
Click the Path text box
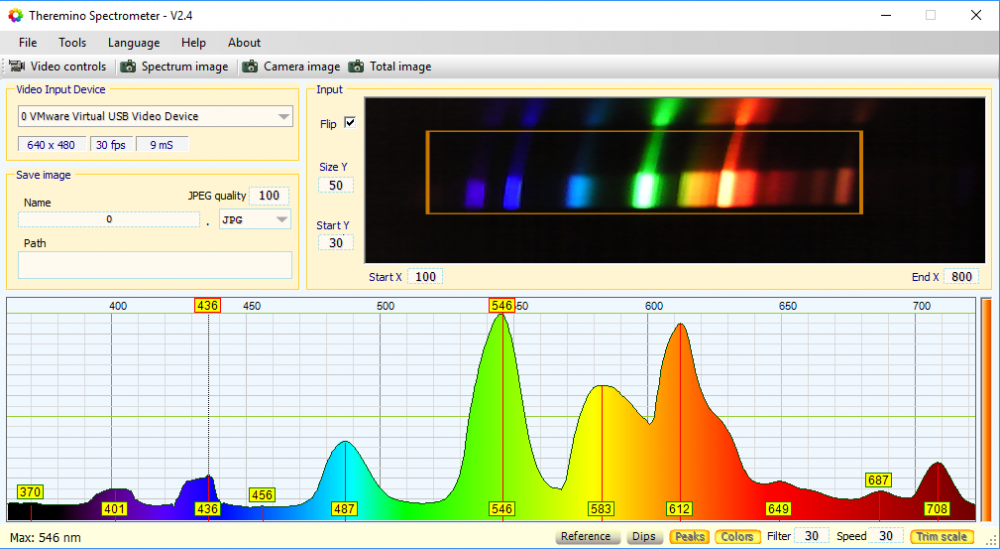pos(155,265)
